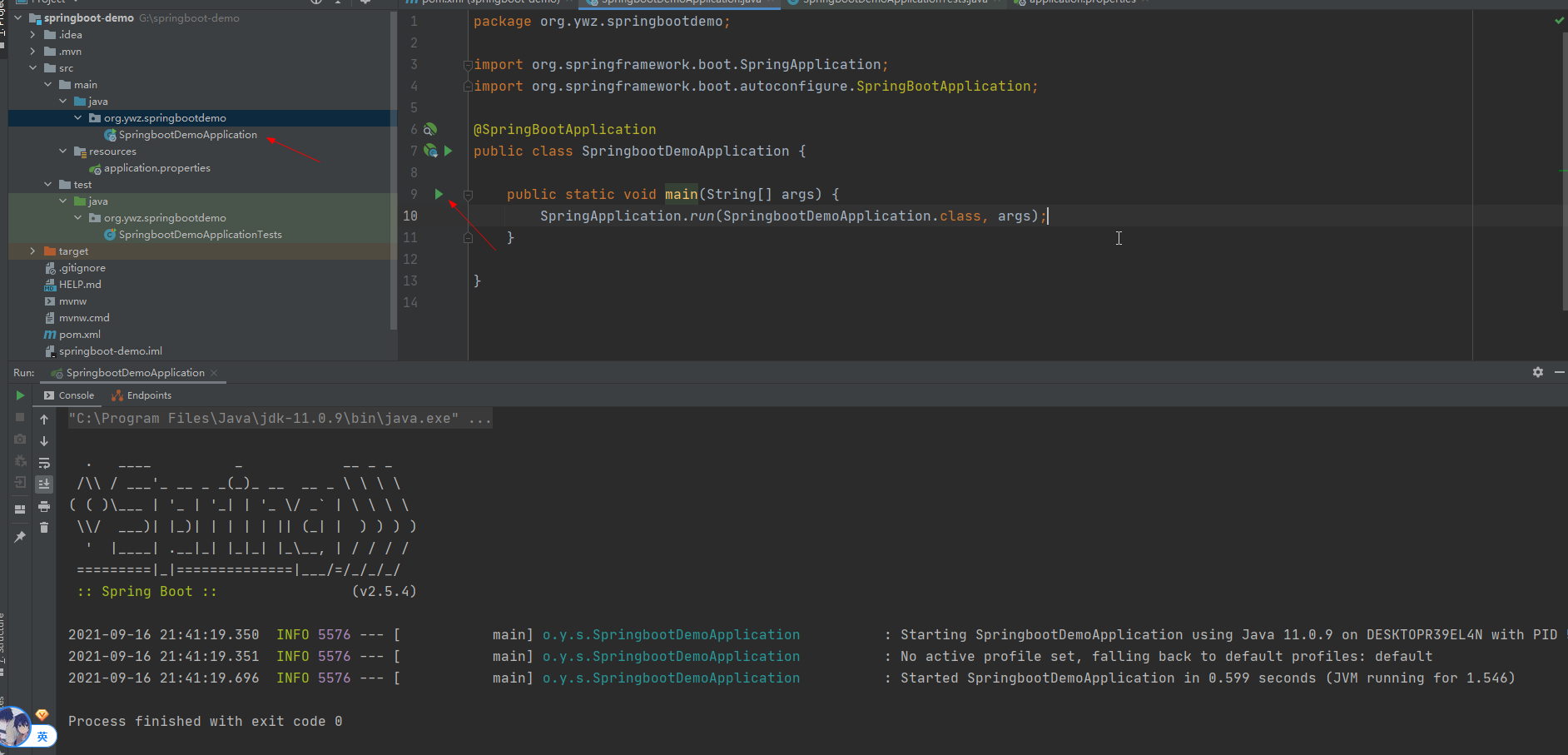The image size is (1568, 755).
Task: Expand the .idea folder
Action: point(32,34)
